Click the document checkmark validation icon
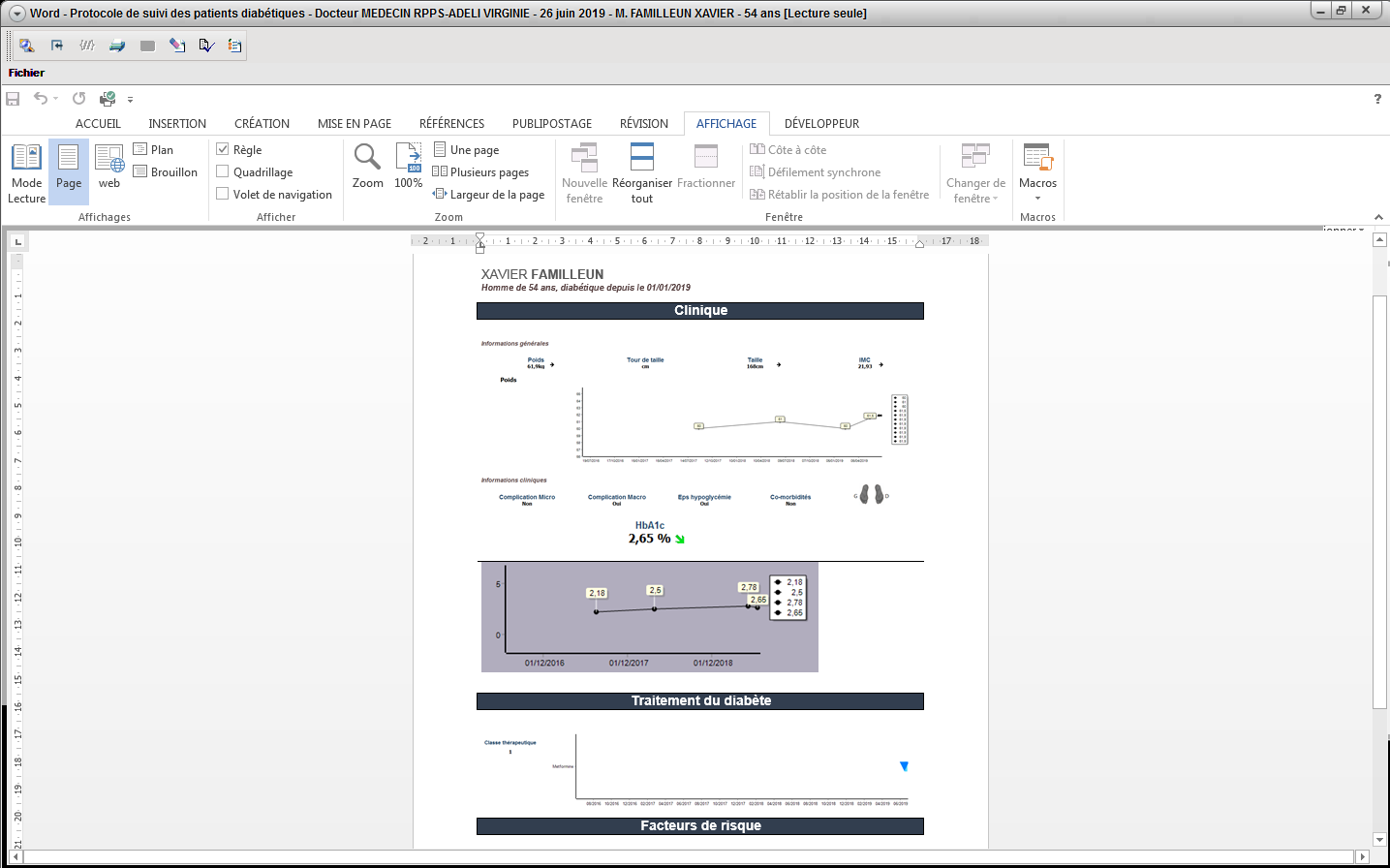The height and width of the screenshot is (868, 1390). click(206, 46)
